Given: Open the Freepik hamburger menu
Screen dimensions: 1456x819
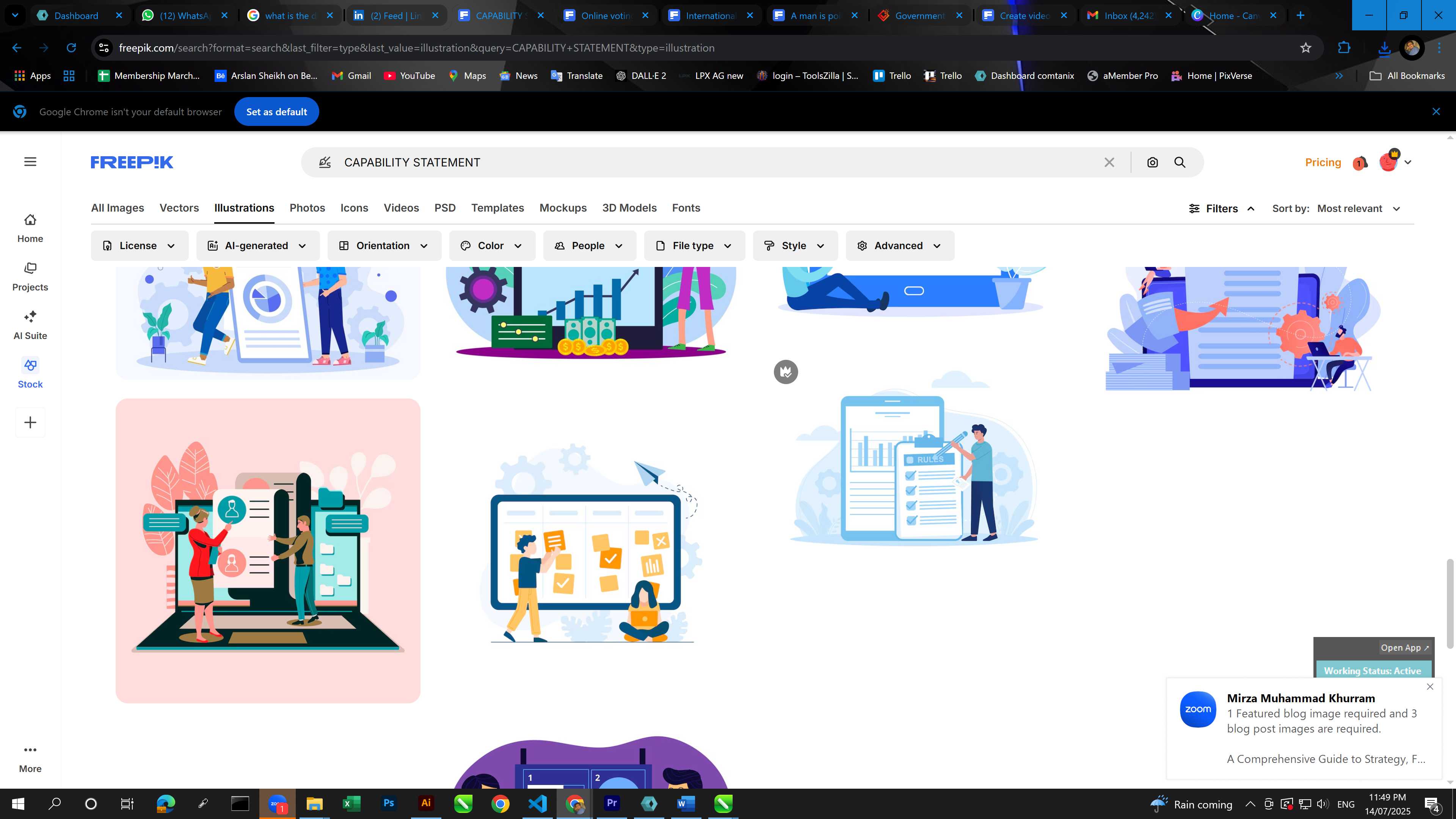Looking at the screenshot, I should tap(30, 162).
